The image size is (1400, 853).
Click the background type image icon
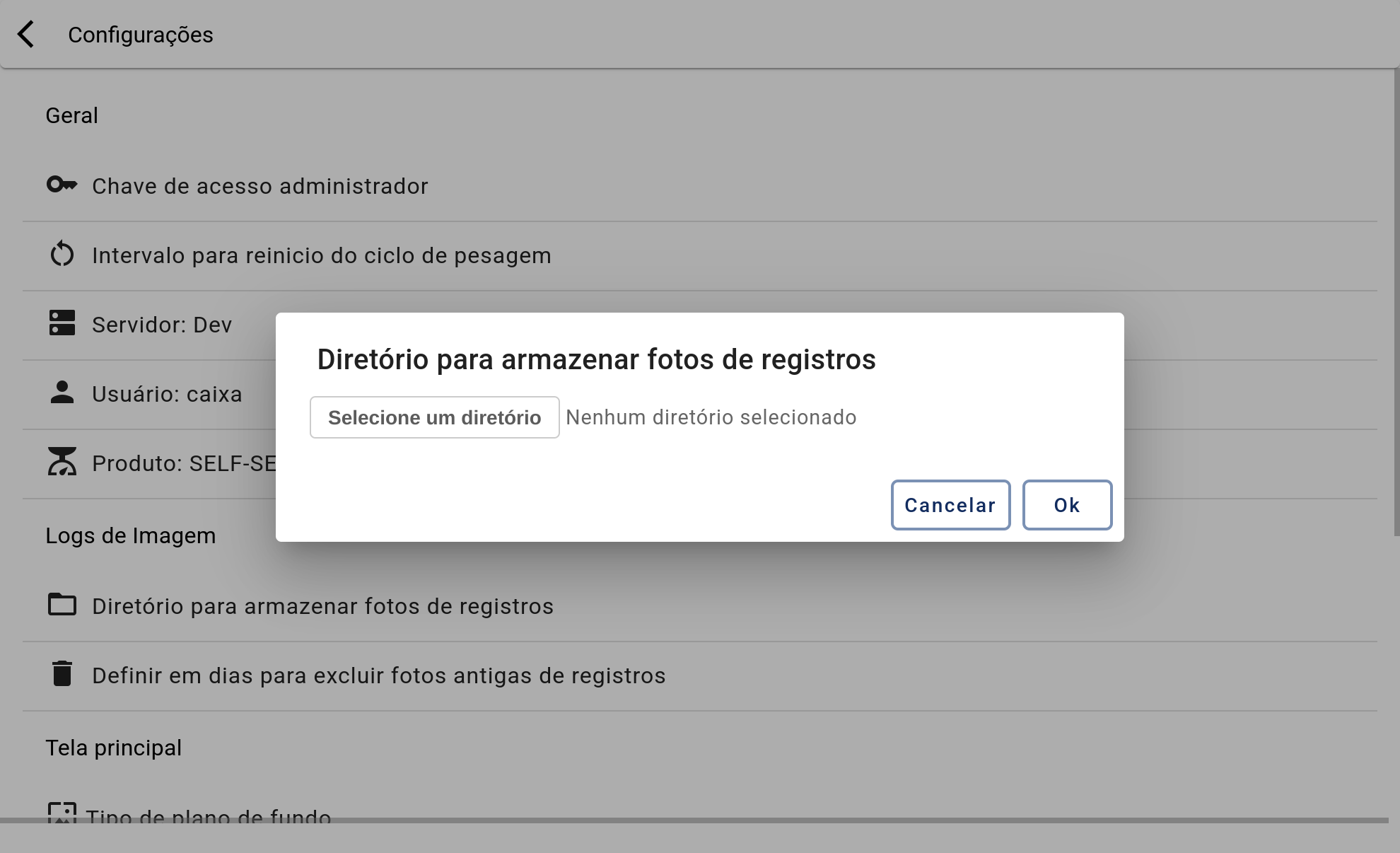[x=62, y=813]
